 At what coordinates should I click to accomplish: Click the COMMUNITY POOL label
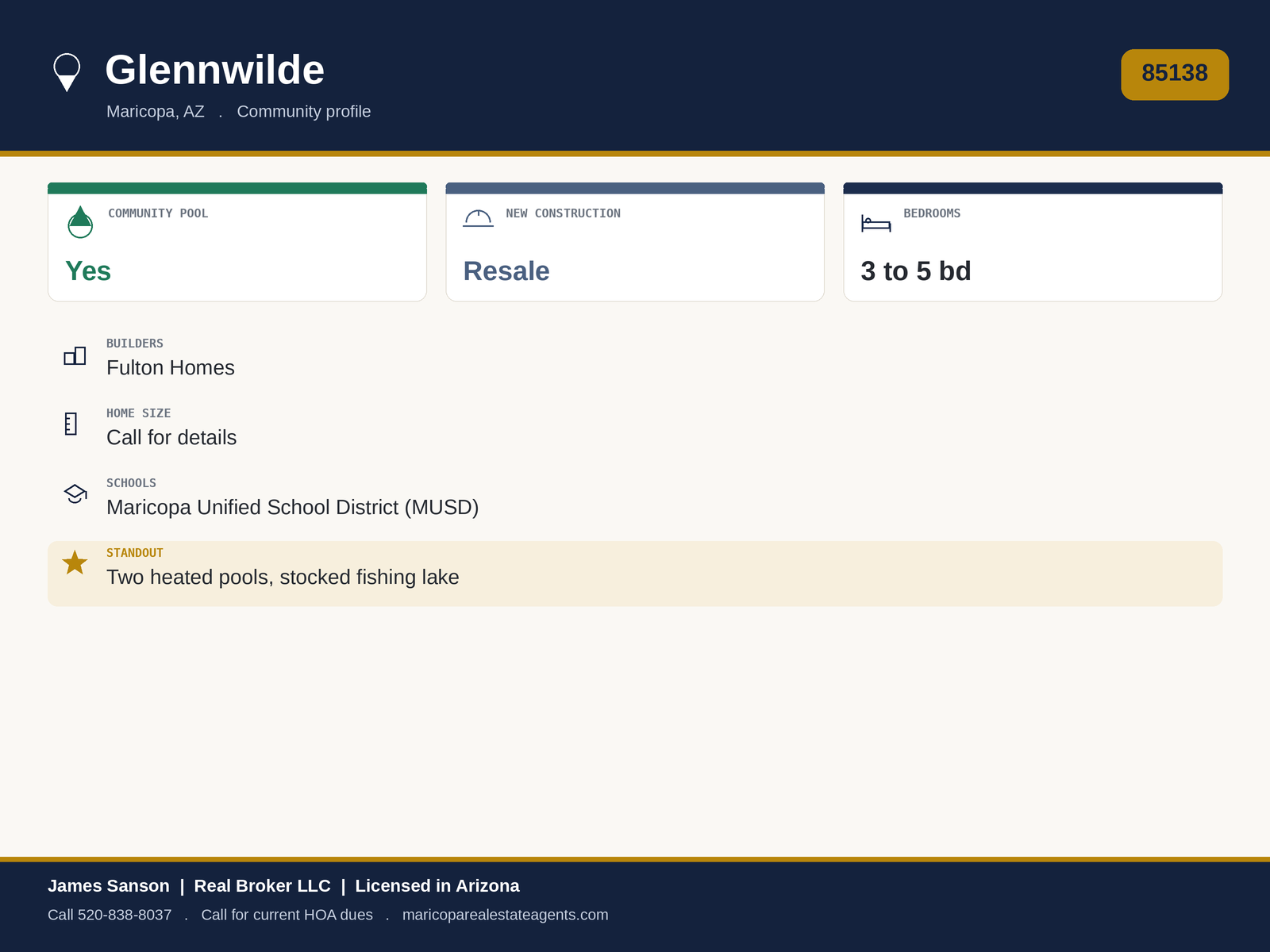(x=158, y=213)
